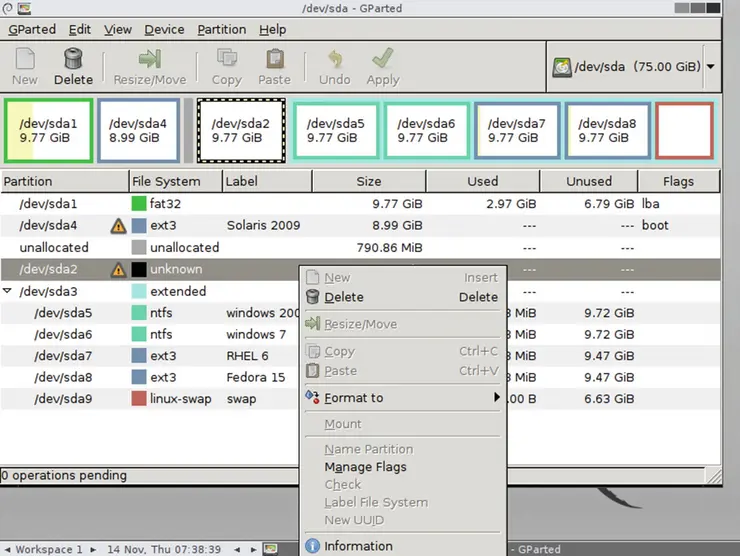Choose Manage Flags from context menu
The height and width of the screenshot is (556, 740).
pos(365,467)
